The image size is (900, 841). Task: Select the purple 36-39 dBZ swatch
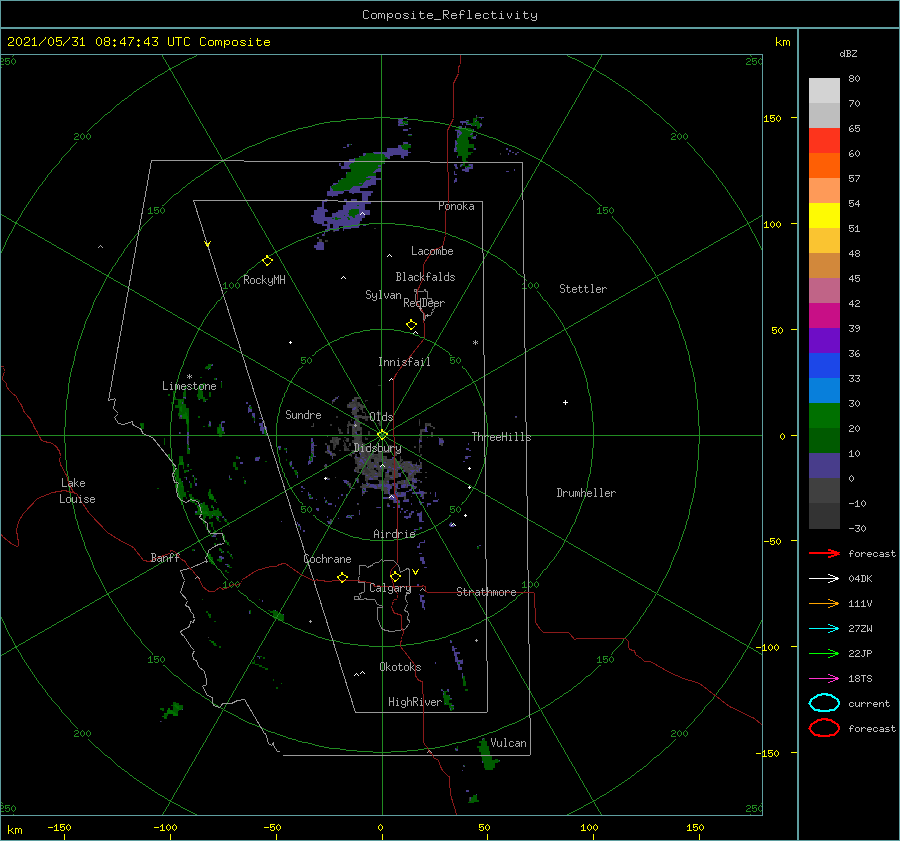824,340
